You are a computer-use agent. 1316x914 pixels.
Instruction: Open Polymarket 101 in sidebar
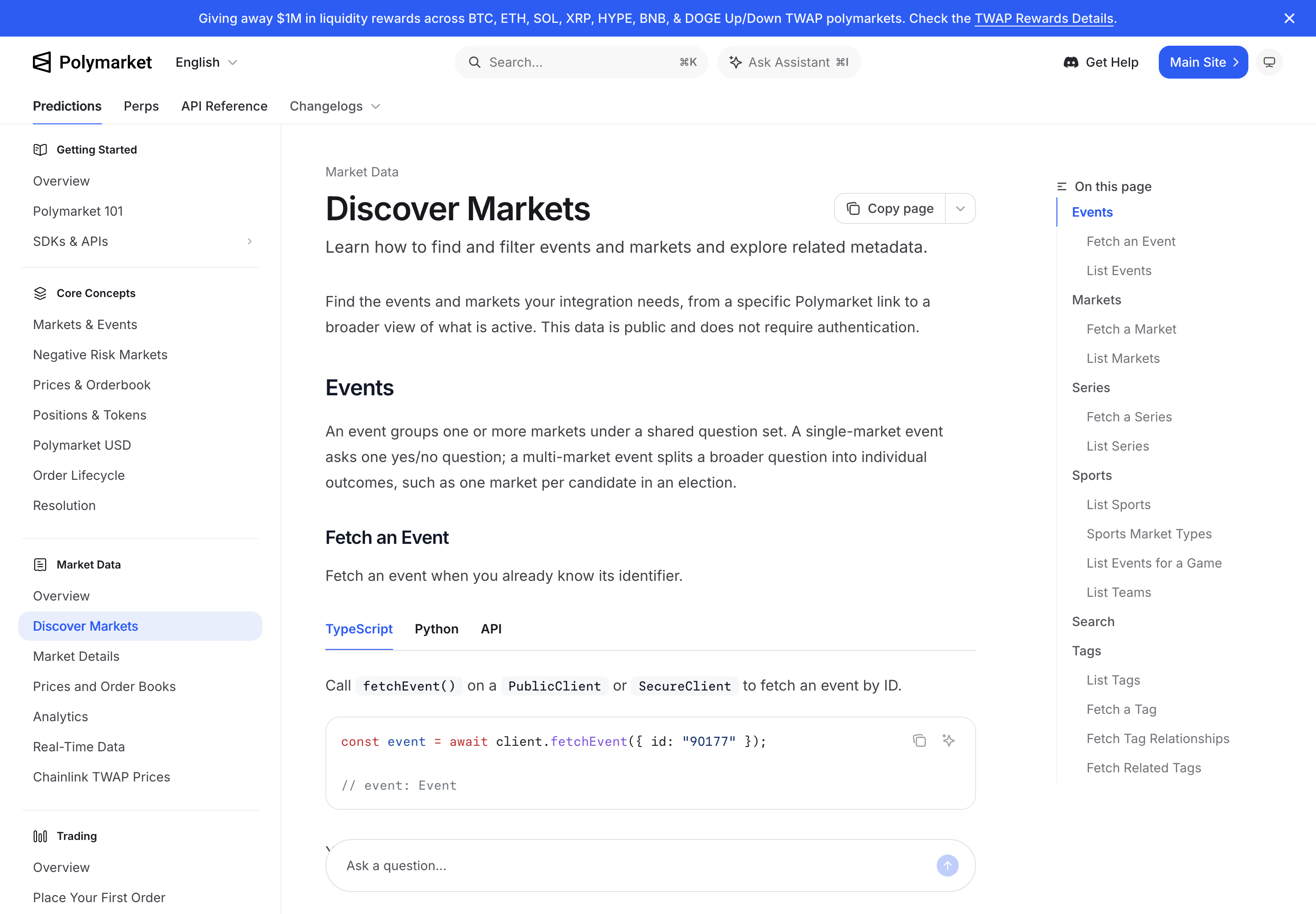click(78, 211)
